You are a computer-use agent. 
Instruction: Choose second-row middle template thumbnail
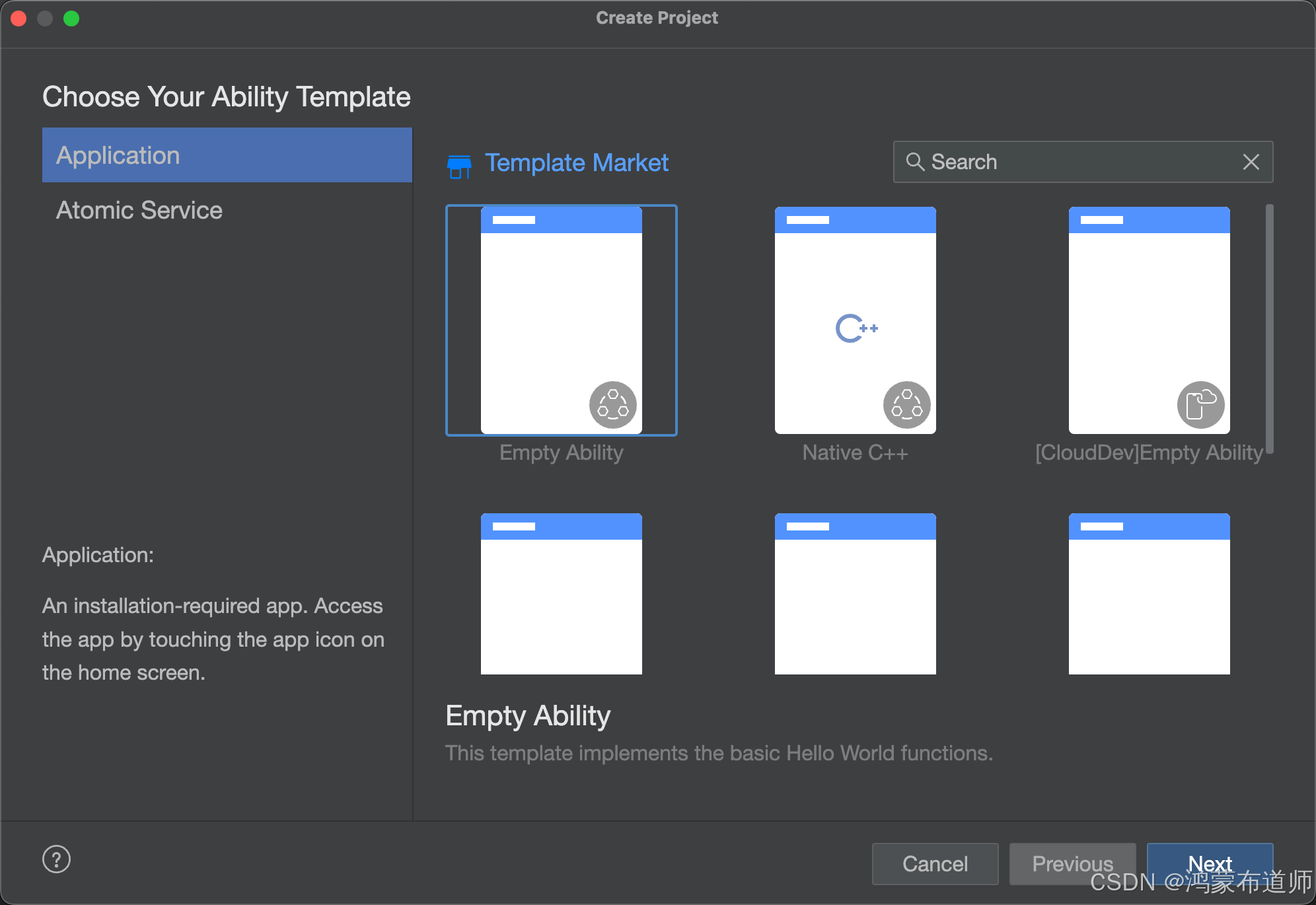point(855,593)
